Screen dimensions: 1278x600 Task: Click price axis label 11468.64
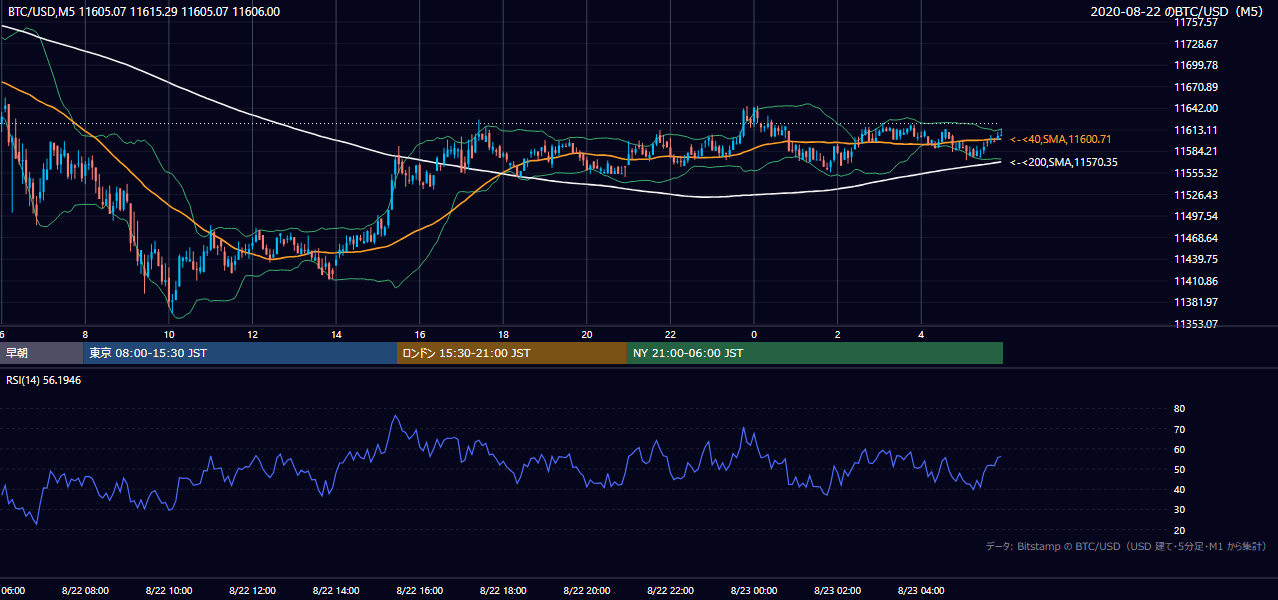pyautogui.click(x=1195, y=238)
